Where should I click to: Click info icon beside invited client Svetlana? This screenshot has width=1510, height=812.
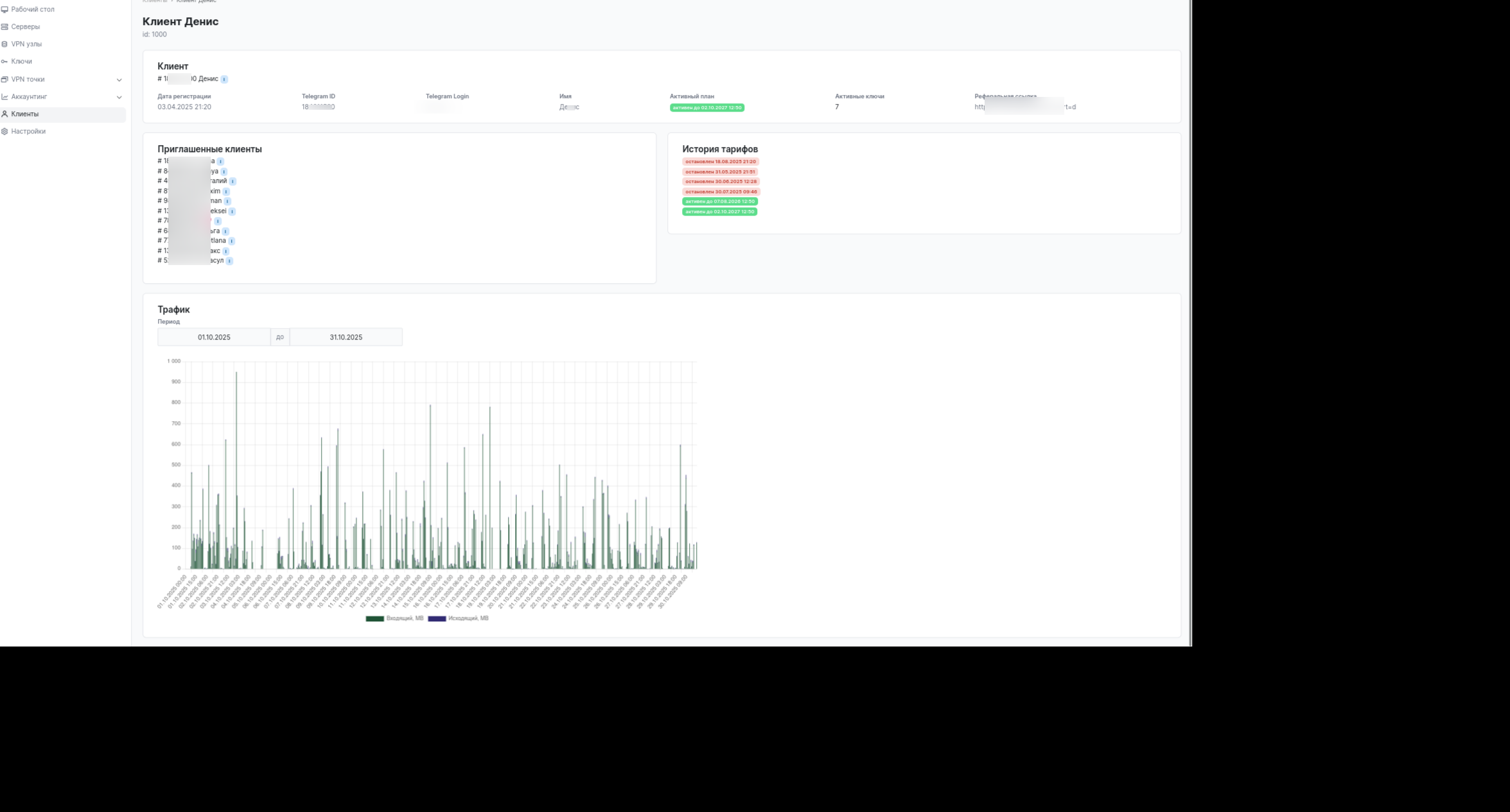(231, 241)
